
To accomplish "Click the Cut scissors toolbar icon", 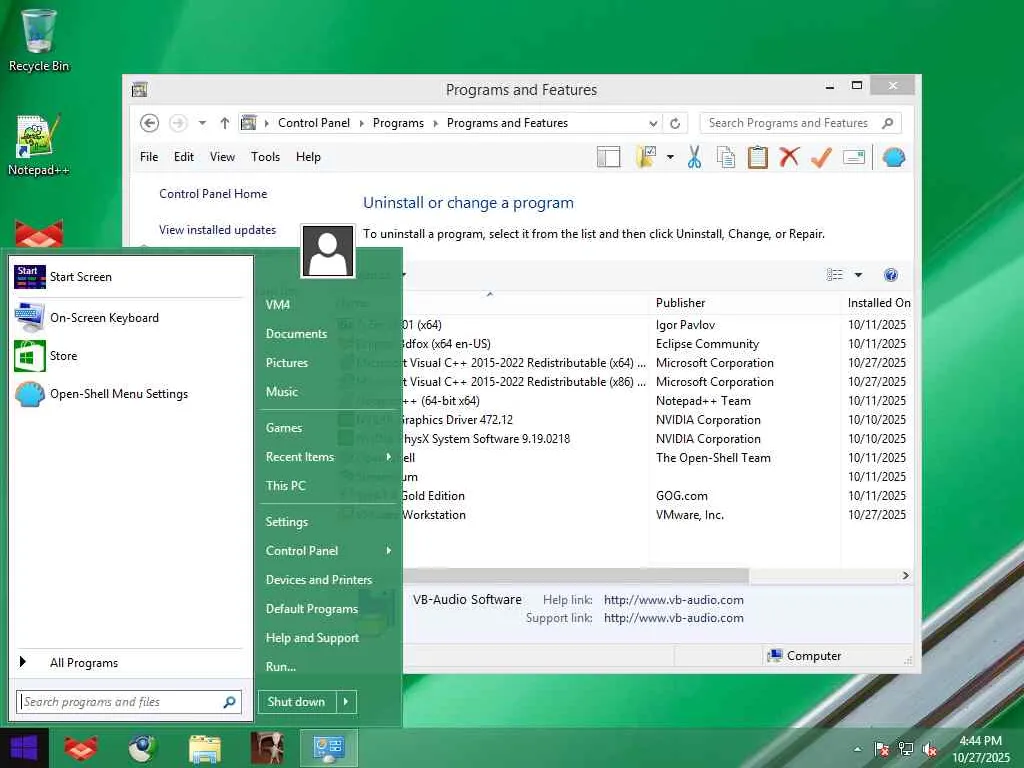I will coord(694,157).
